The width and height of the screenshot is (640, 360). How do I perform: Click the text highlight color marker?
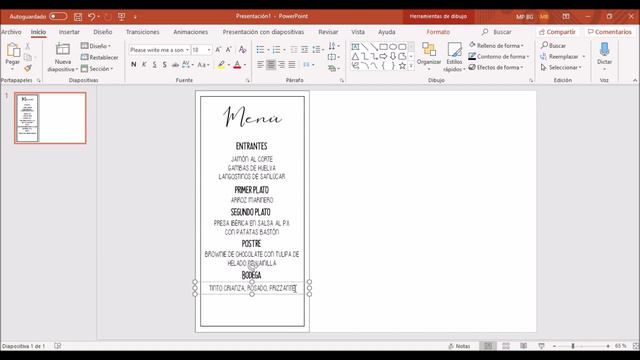(221, 64)
